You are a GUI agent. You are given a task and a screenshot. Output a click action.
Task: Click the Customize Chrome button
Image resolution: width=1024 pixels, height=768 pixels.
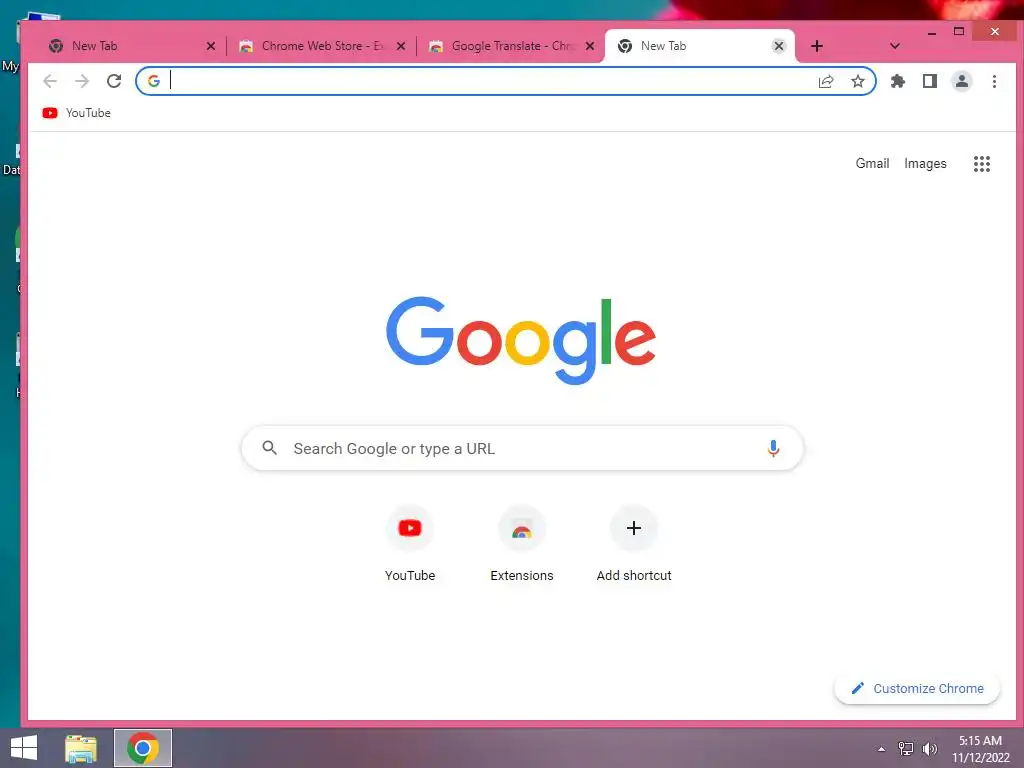click(x=917, y=688)
